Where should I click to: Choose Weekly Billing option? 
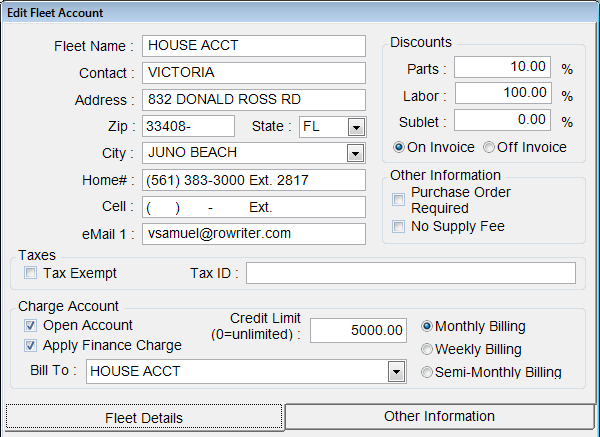click(x=427, y=350)
